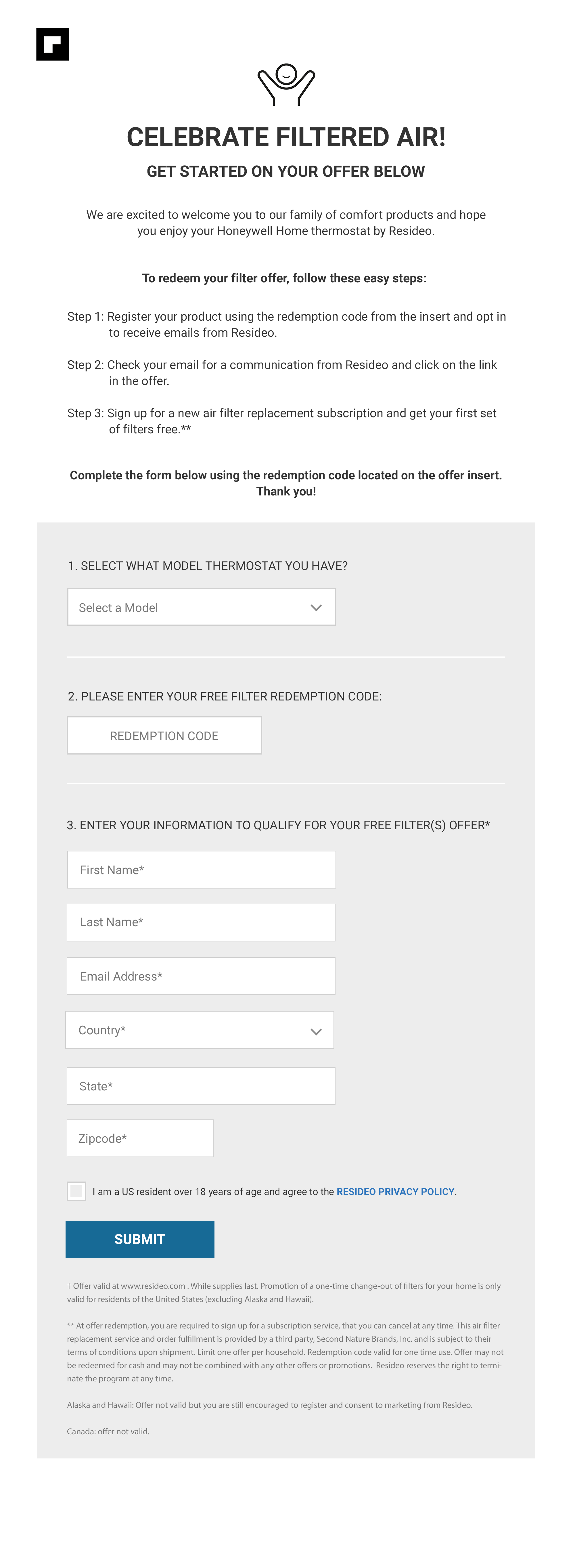Open the Resideo Privacy Policy link
The image size is (575, 1568).
(x=396, y=1191)
